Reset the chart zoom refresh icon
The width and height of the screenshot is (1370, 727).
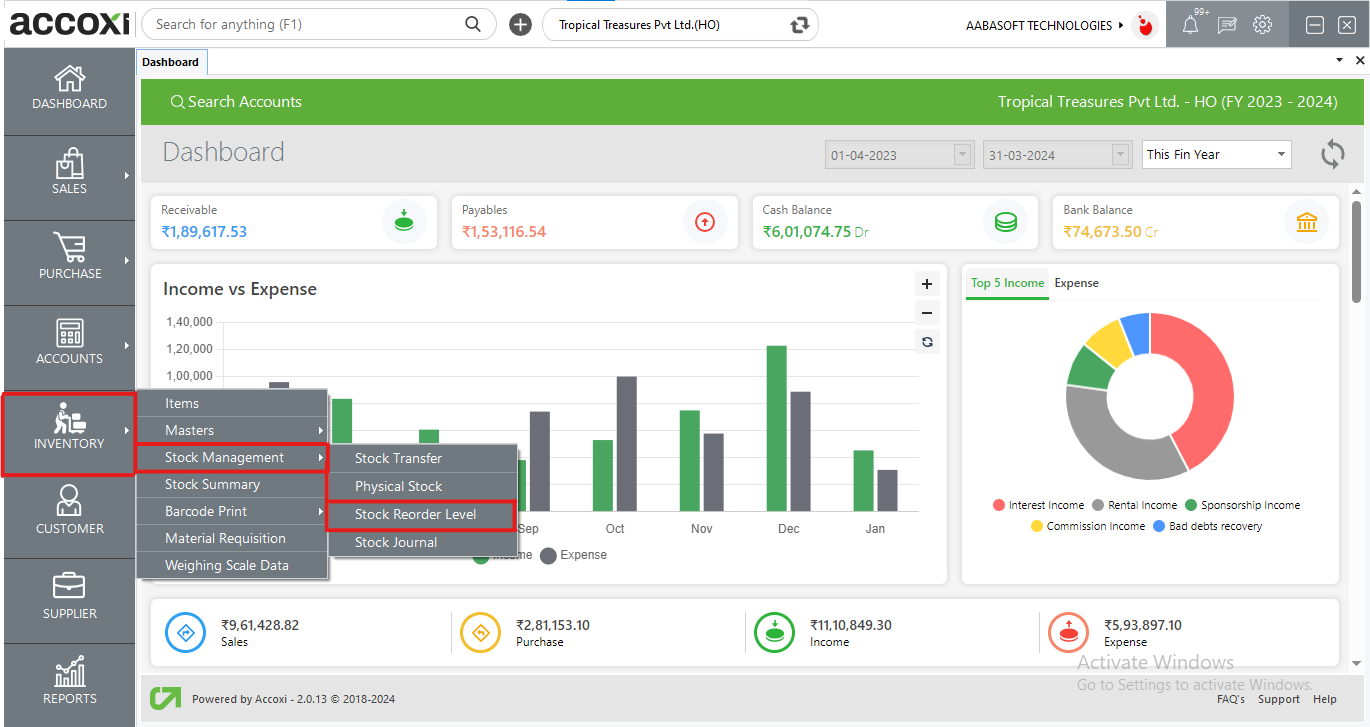(x=927, y=342)
